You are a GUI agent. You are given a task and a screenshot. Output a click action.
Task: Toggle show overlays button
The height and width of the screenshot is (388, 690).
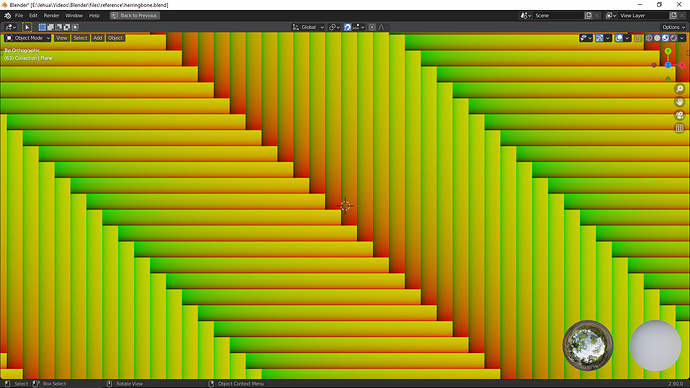(x=619, y=38)
